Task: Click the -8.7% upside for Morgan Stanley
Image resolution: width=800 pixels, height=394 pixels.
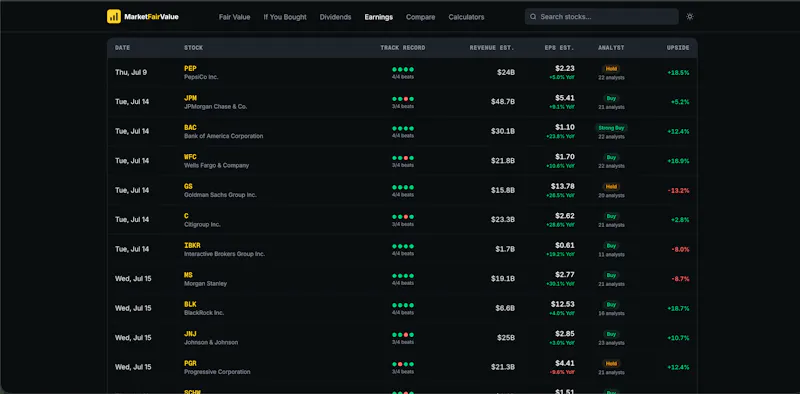Action: point(680,279)
